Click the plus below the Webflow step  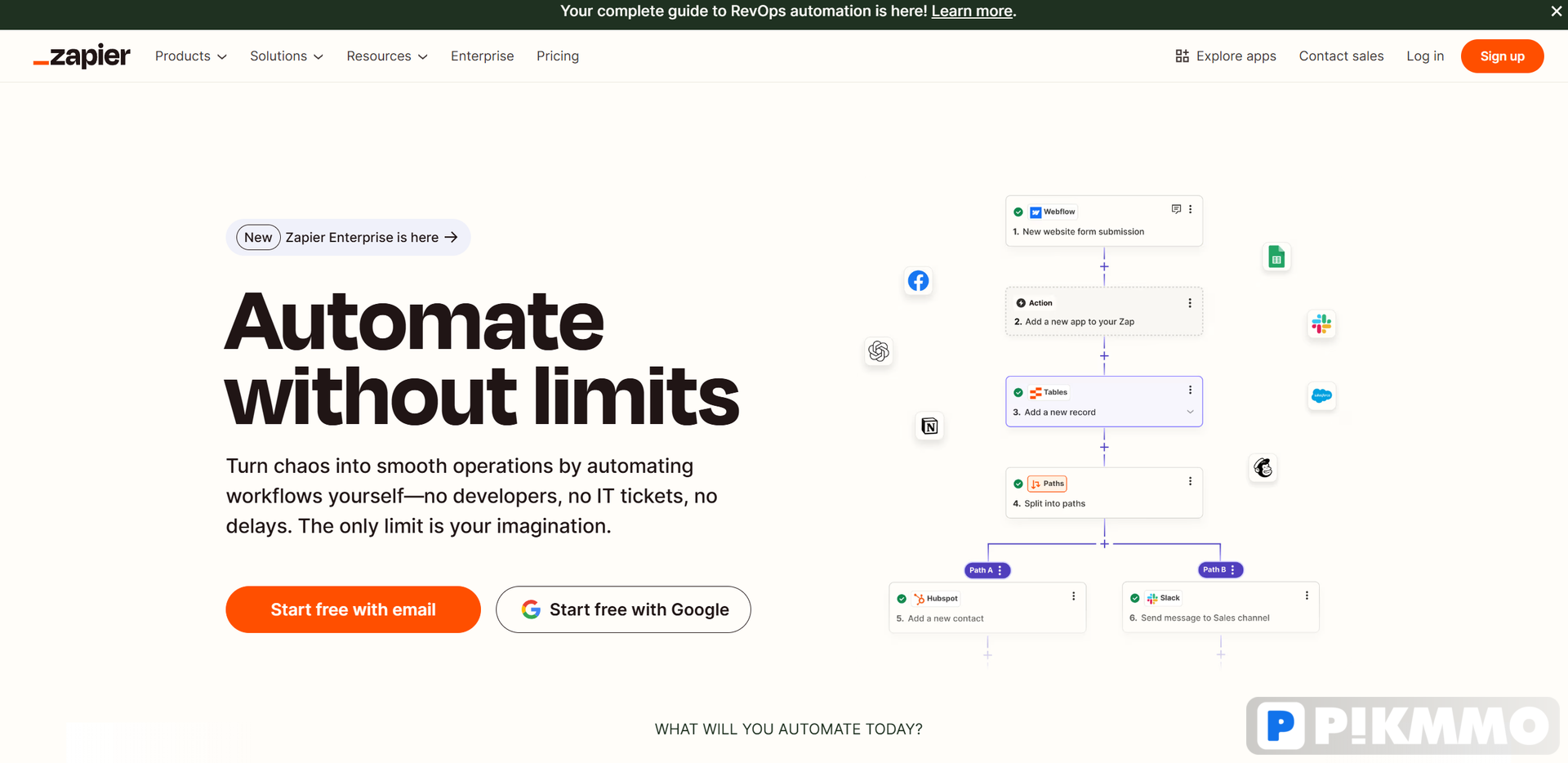tap(1104, 266)
